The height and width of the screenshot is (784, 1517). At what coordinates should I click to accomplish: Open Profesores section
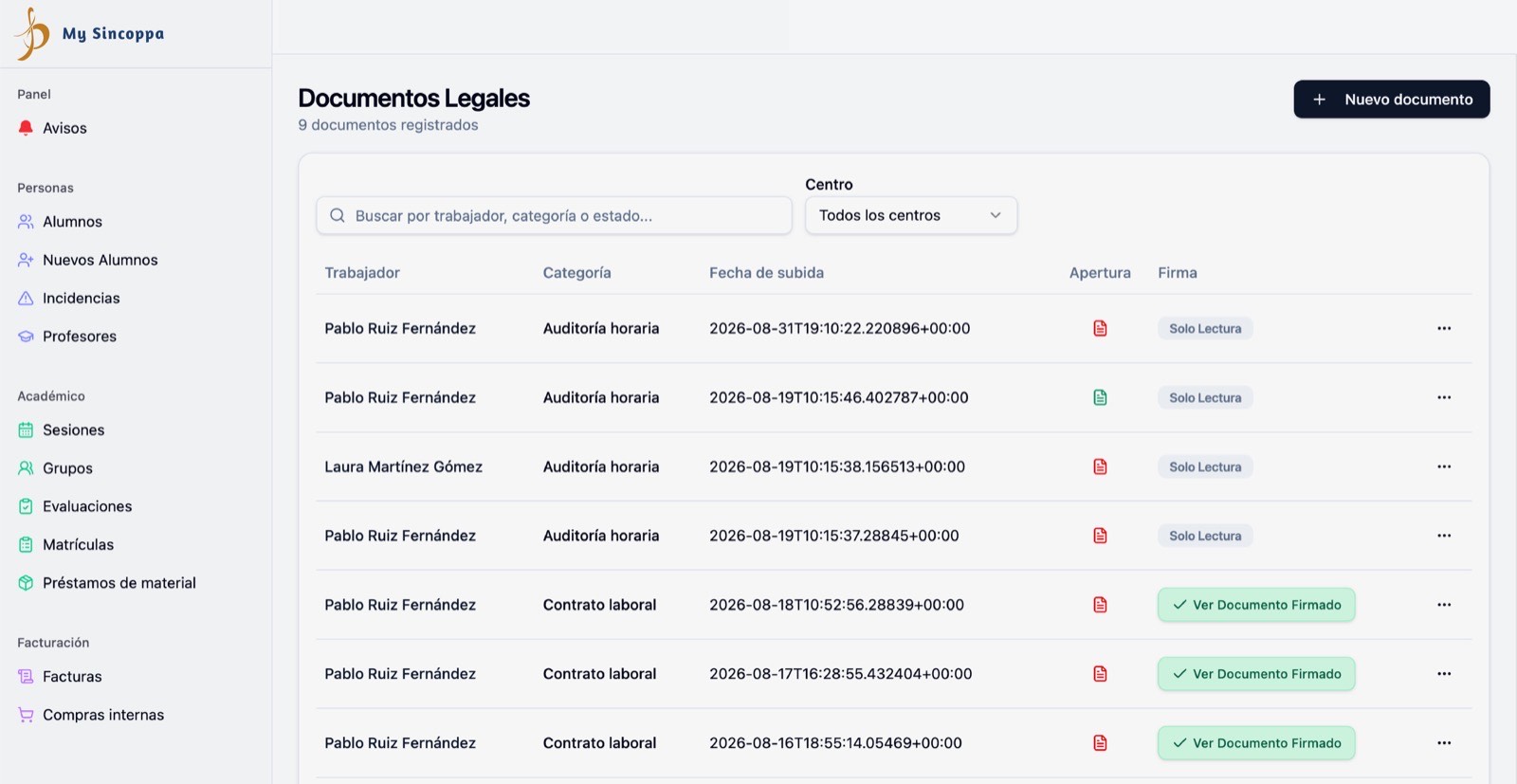(x=80, y=337)
